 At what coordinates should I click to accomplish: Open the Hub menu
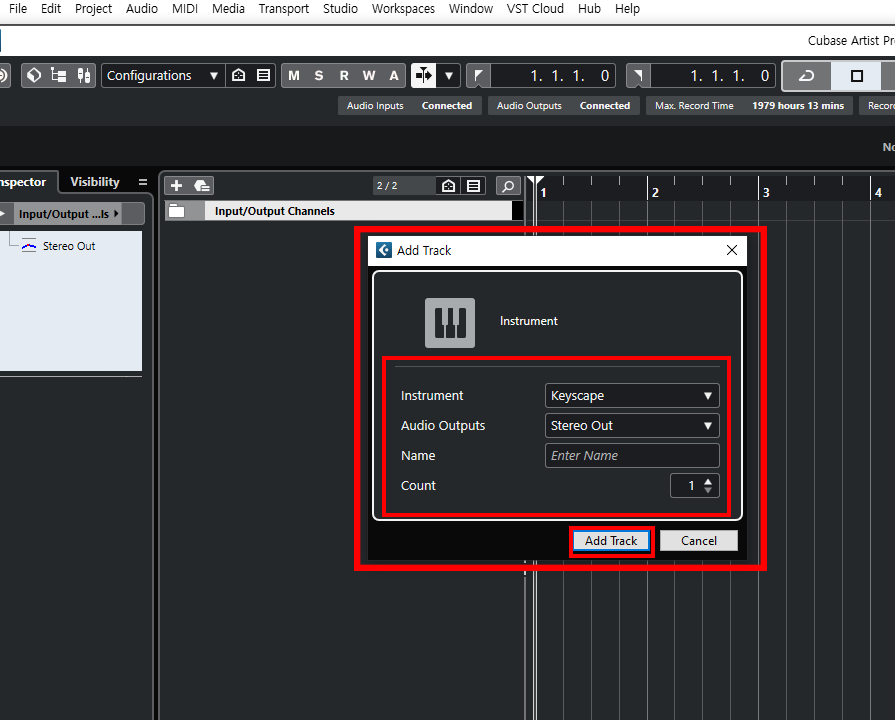coord(589,9)
